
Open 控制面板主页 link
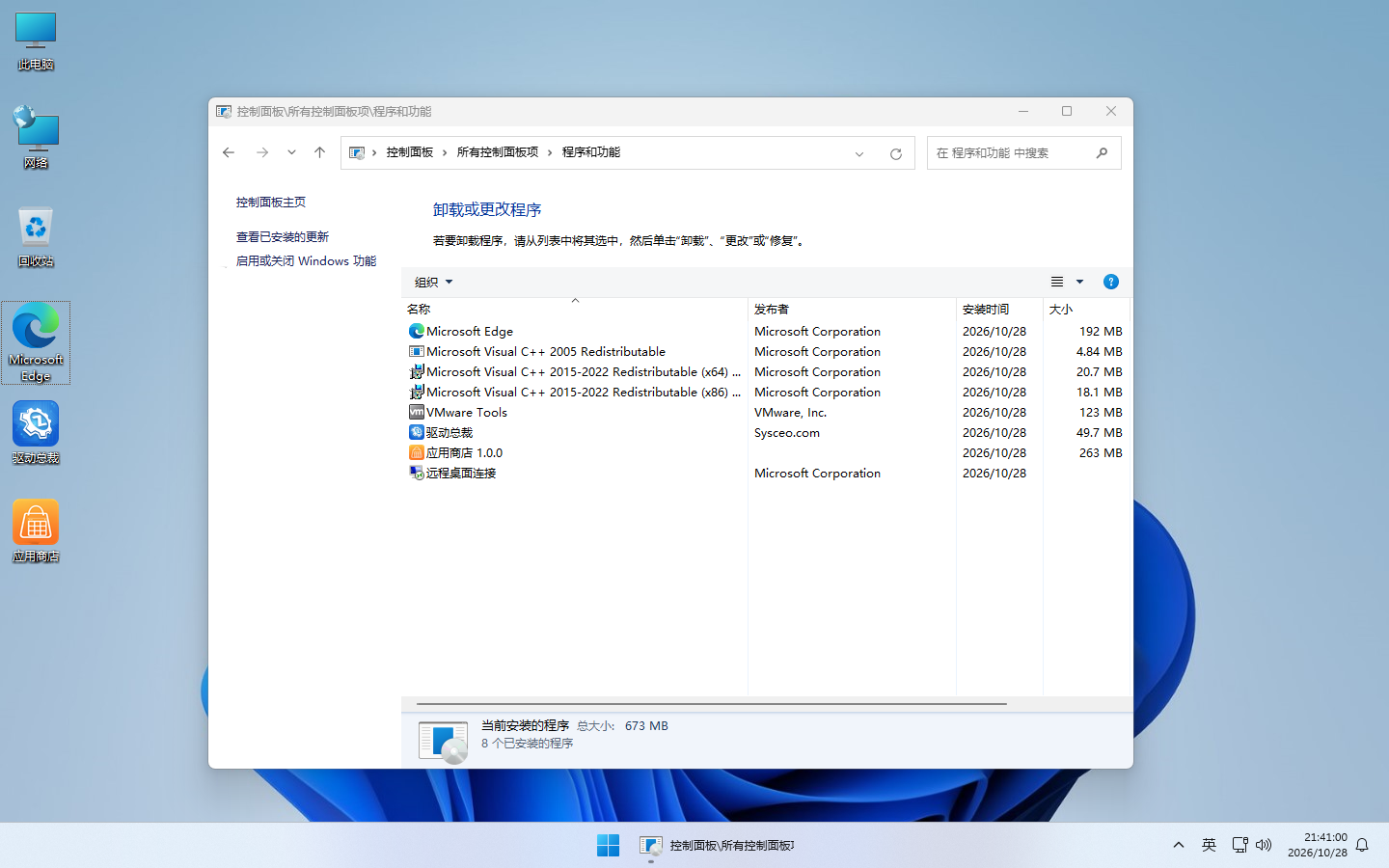click(x=271, y=203)
